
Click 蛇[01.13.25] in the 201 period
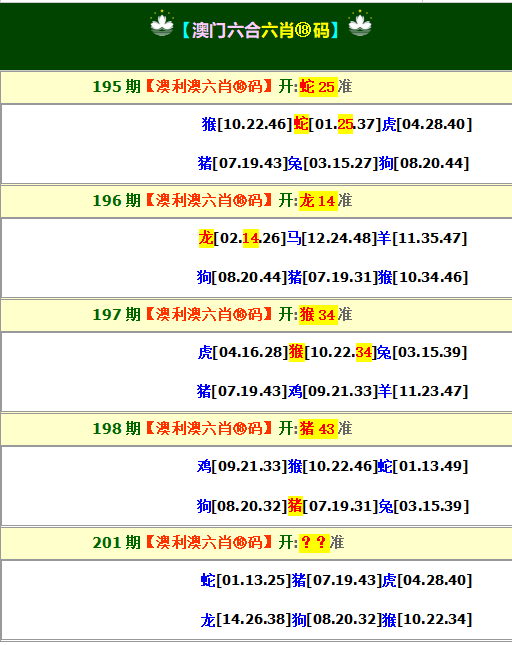click(x=246, y=580)
